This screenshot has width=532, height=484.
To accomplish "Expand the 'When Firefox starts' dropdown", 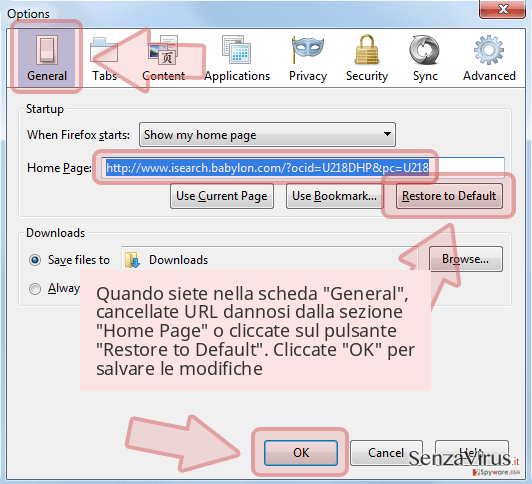I will (x=267, y=135).
